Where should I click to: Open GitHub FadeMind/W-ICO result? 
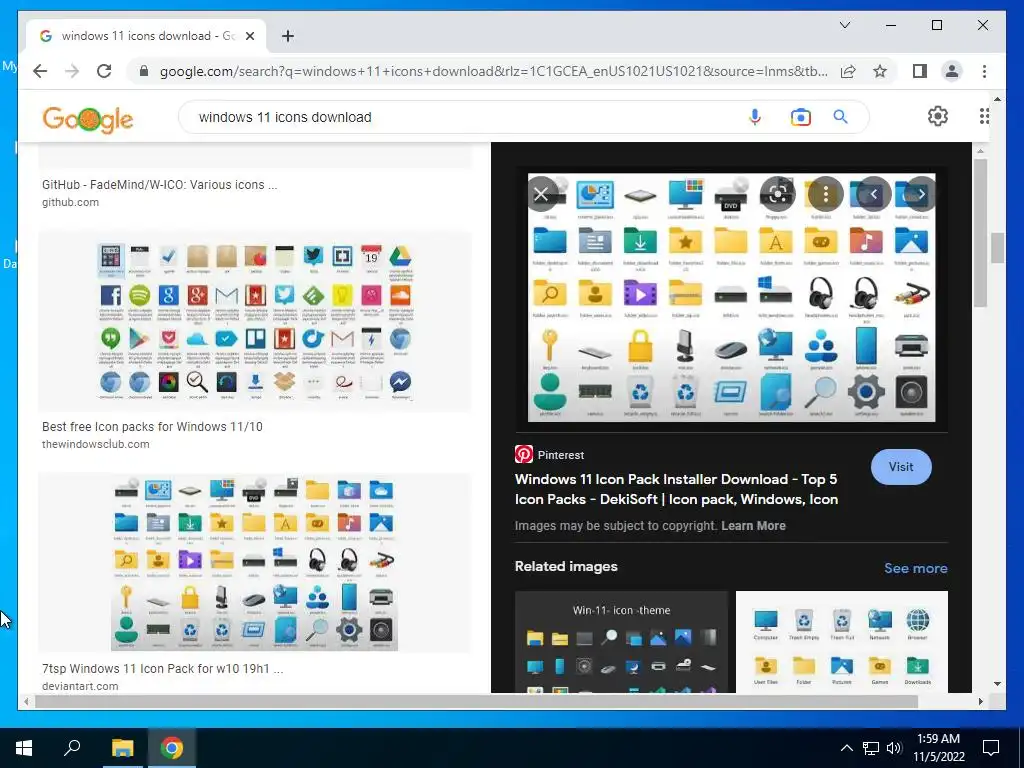coord(159,185)
